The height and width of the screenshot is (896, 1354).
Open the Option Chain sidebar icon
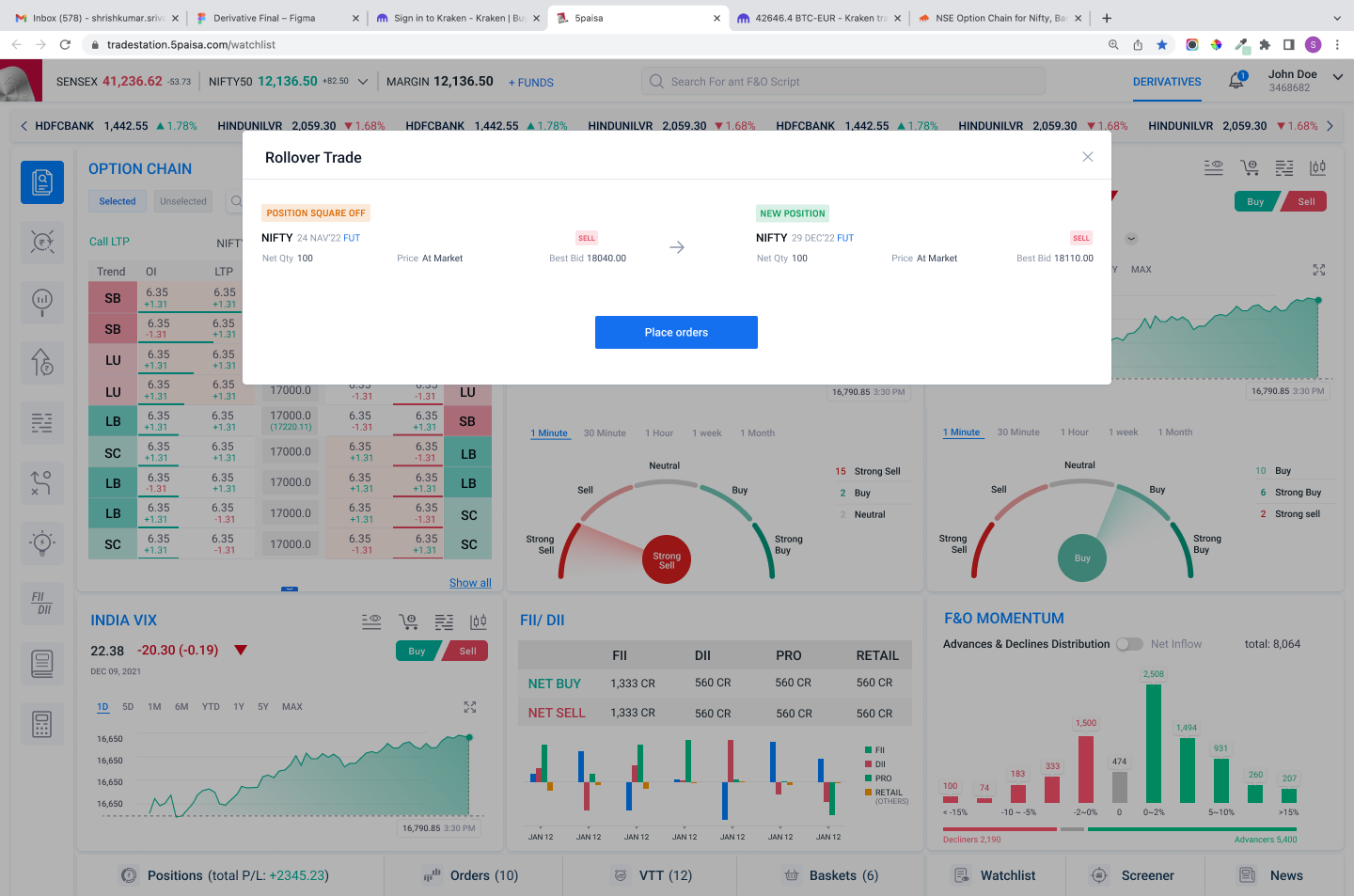[x=42, y=182]
